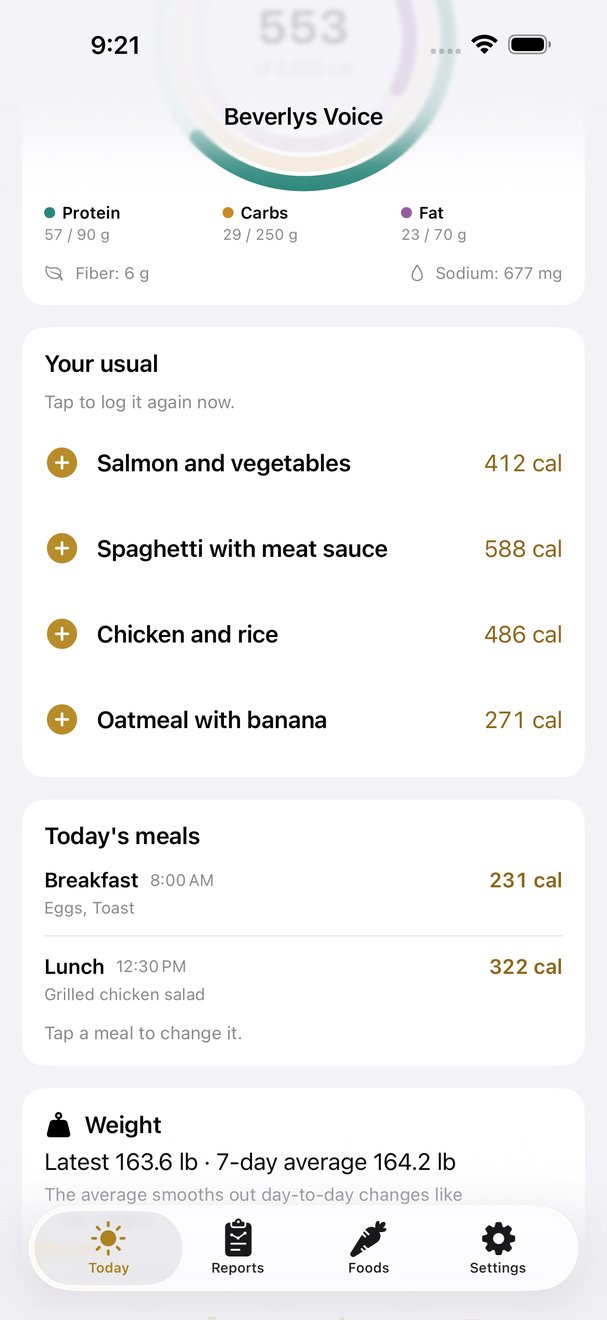
Task: Switch to the Reports tab label
Action: 238,1268
